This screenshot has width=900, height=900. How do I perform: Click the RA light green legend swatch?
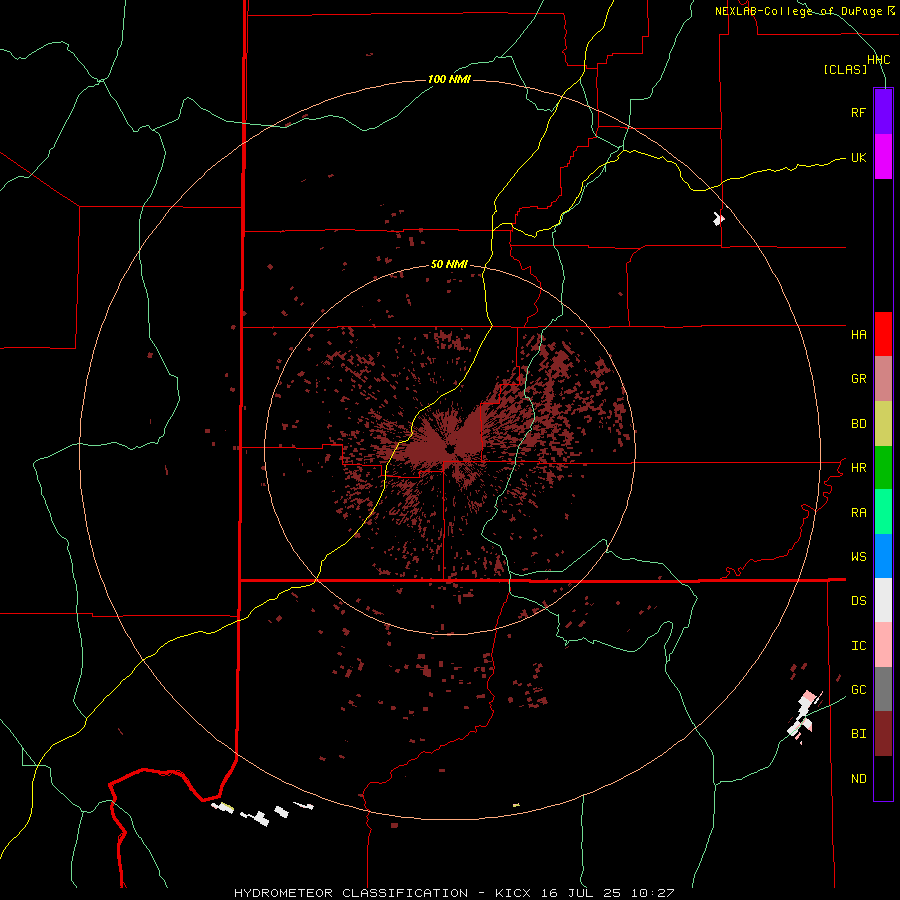[x=883, y=512]
